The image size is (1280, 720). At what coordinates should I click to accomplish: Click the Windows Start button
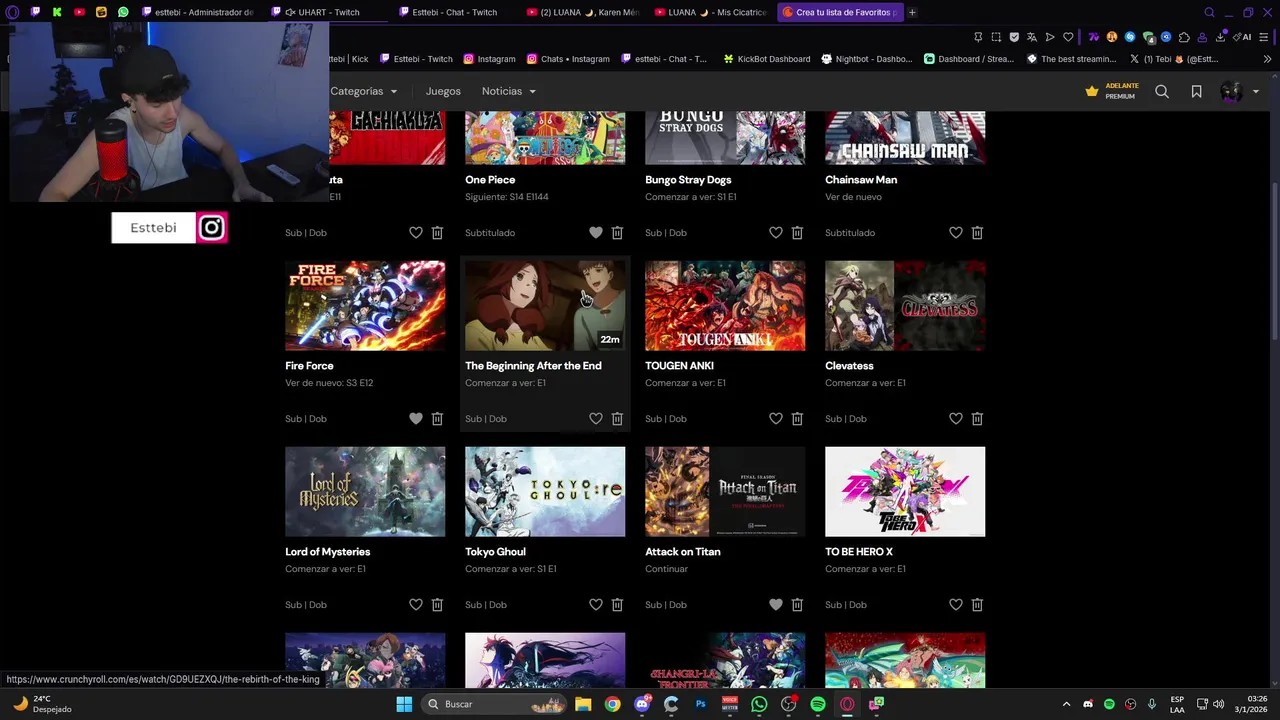coord(404,704)
